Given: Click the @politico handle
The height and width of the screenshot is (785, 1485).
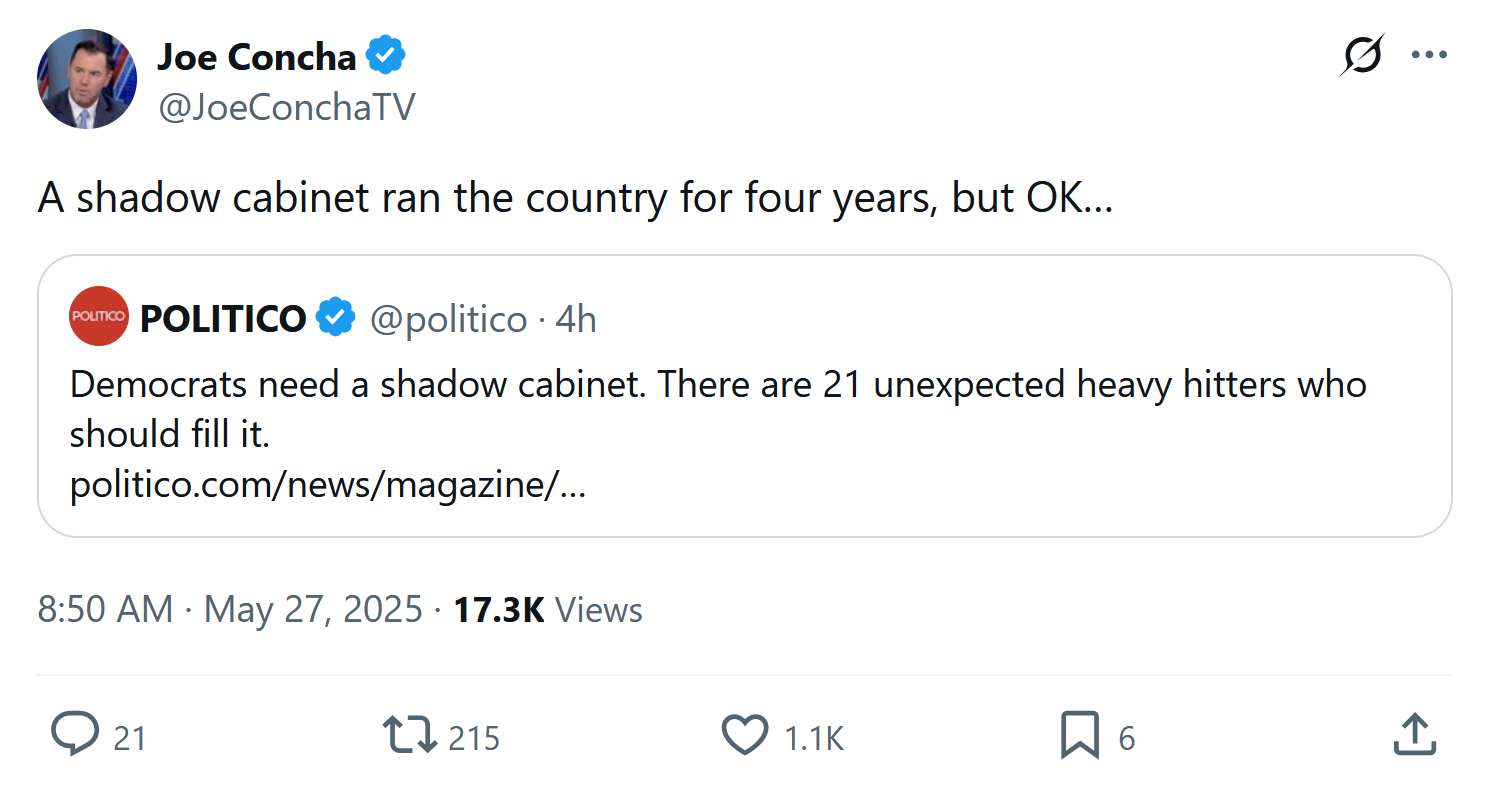Looking at the screenshot, I should [448, 319].
